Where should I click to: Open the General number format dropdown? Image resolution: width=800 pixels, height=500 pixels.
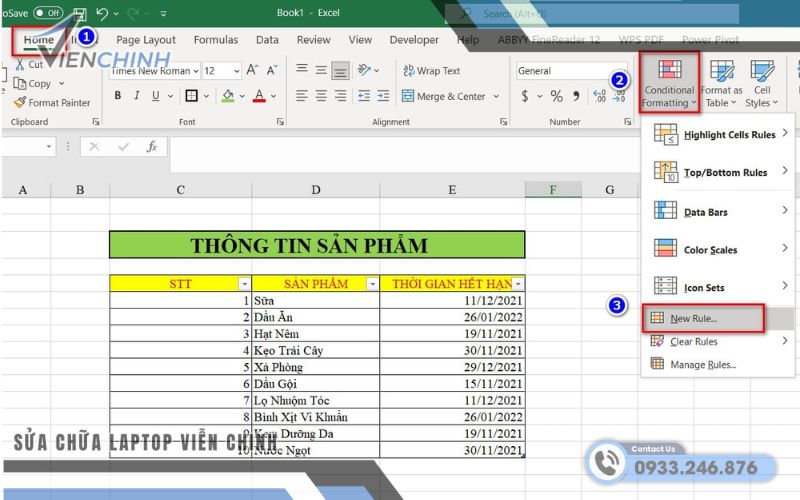(x=570, y=71)
